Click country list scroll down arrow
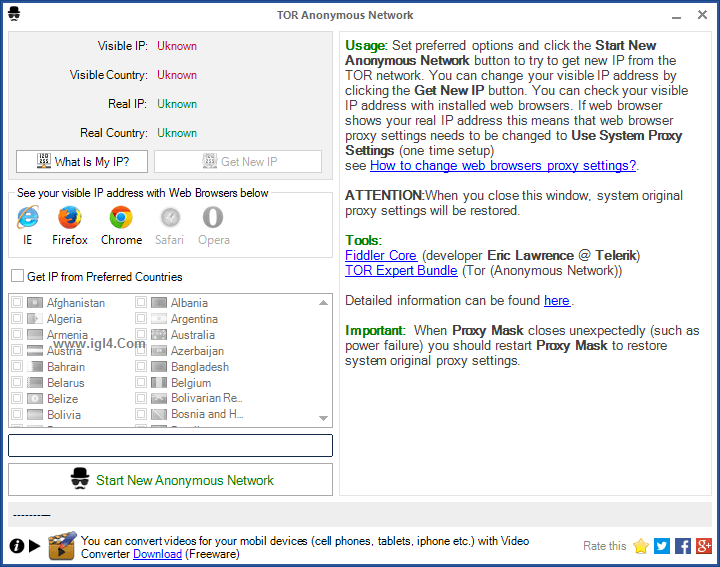The image size is (720, 567). [x=323, y=418]
